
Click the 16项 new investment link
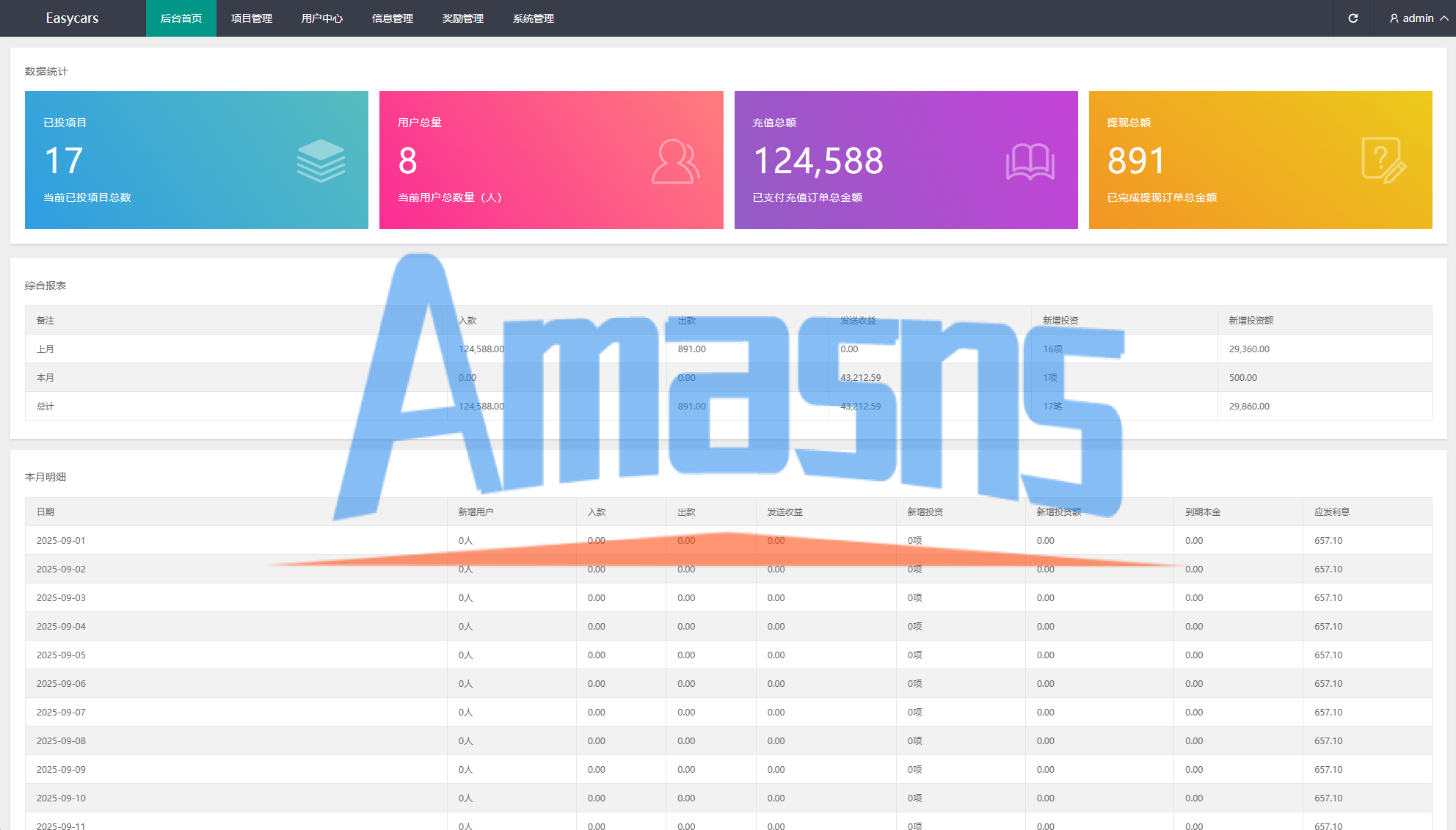pyautogui.click(x=1052, y=349)
